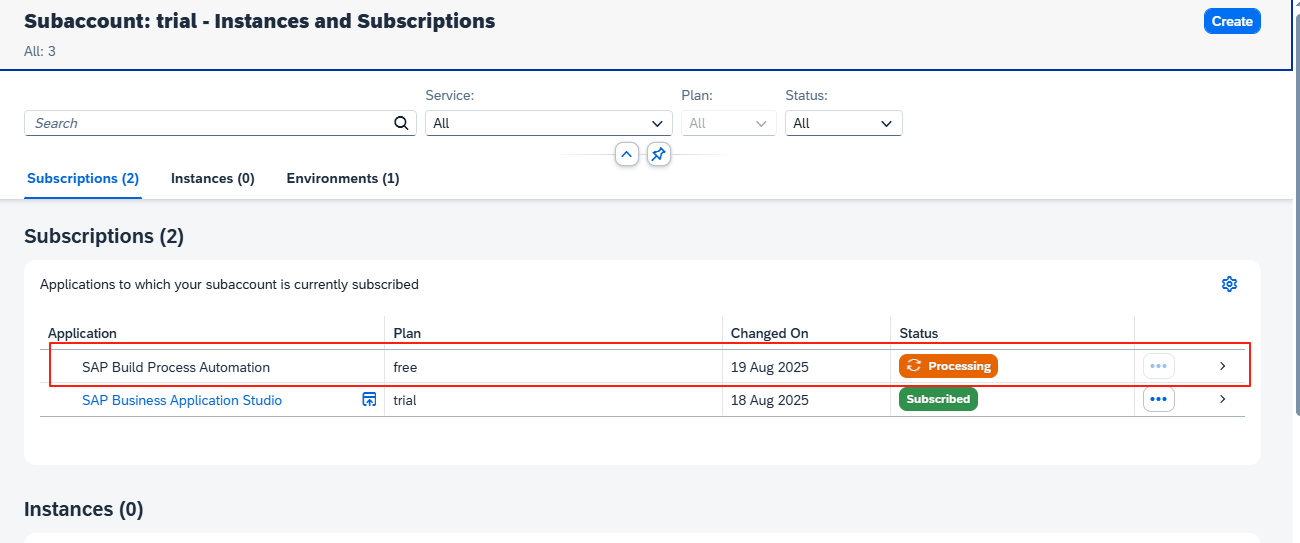Open the SAP Business Application Studio link
This screenshot has width=1300, height=543.
pyautogui.click(x=182, y=400)
